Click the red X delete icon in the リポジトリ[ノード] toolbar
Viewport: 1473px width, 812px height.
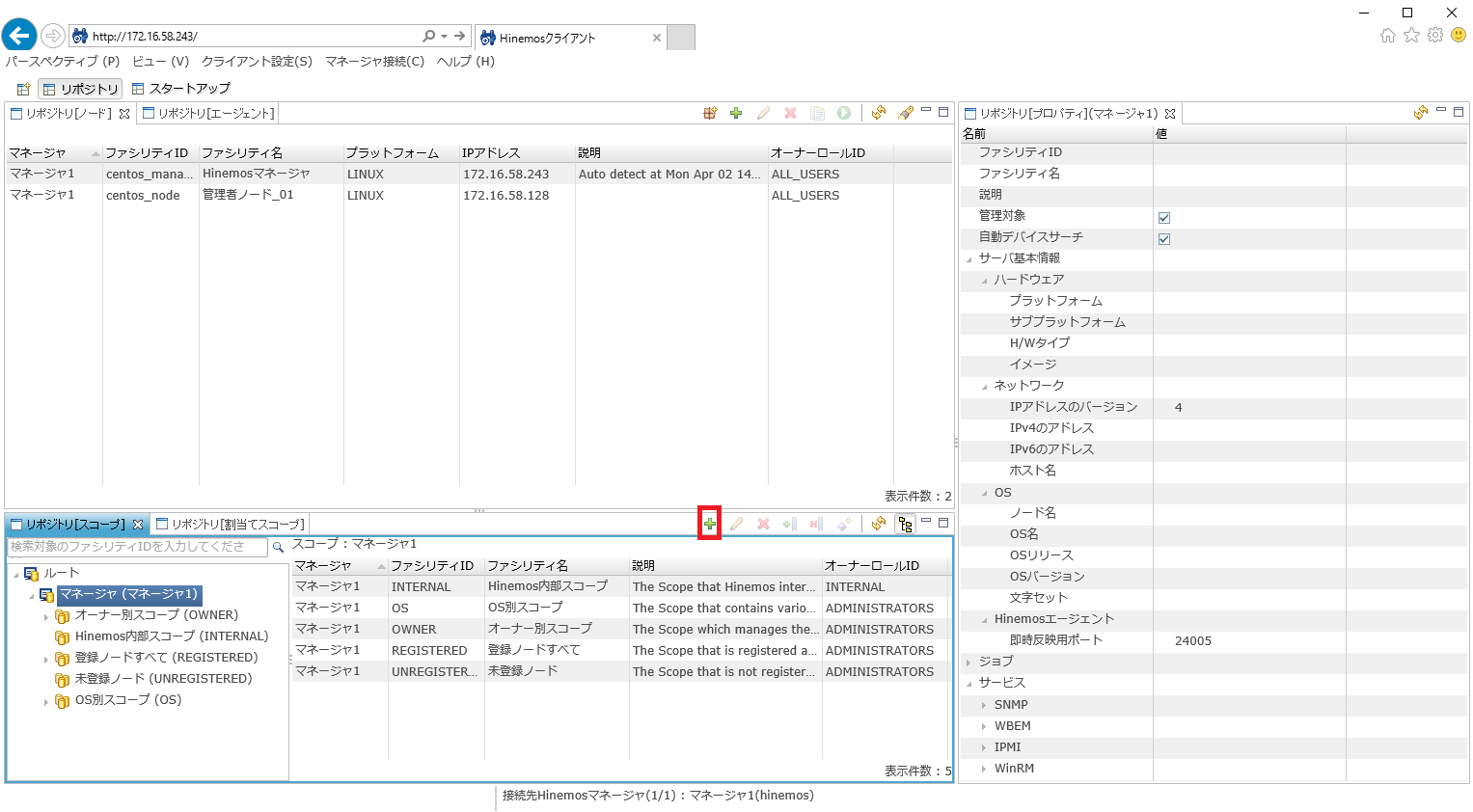pos(790,113)
